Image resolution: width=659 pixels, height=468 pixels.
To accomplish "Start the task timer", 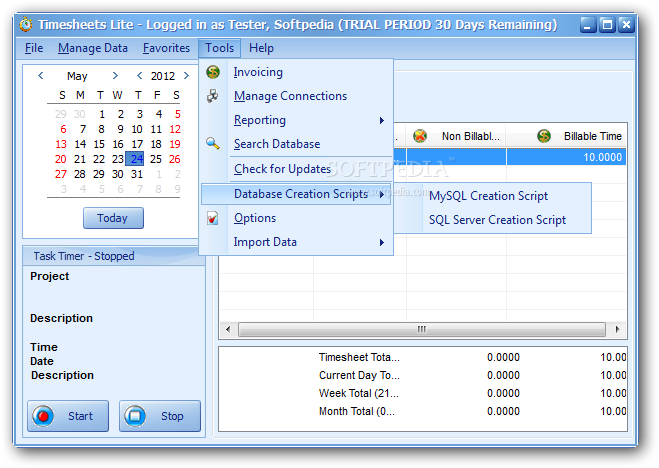I will point(68,416).
